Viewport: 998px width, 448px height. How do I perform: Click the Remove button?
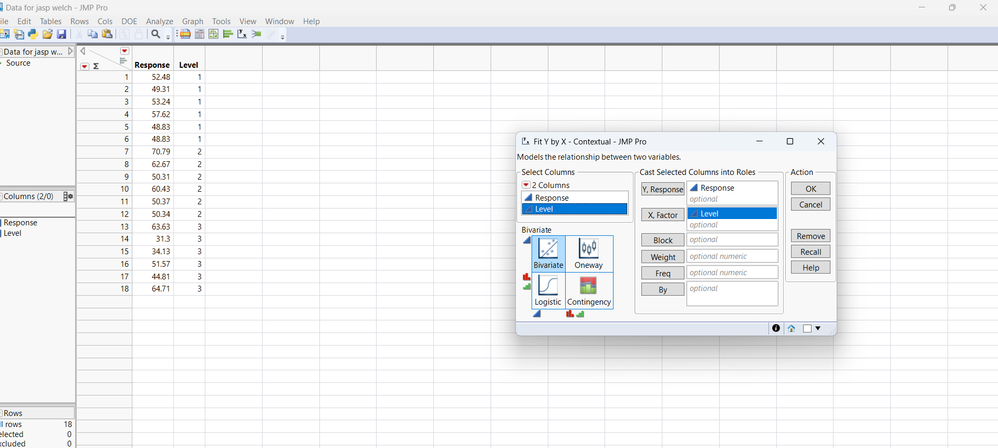tap(810, 236)
